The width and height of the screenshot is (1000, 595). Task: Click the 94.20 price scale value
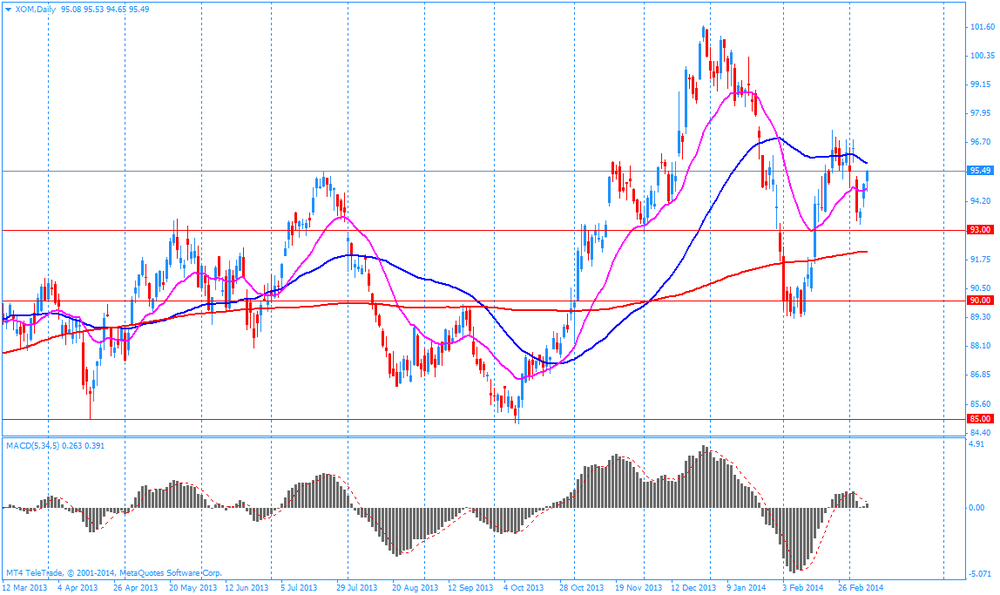982,201
